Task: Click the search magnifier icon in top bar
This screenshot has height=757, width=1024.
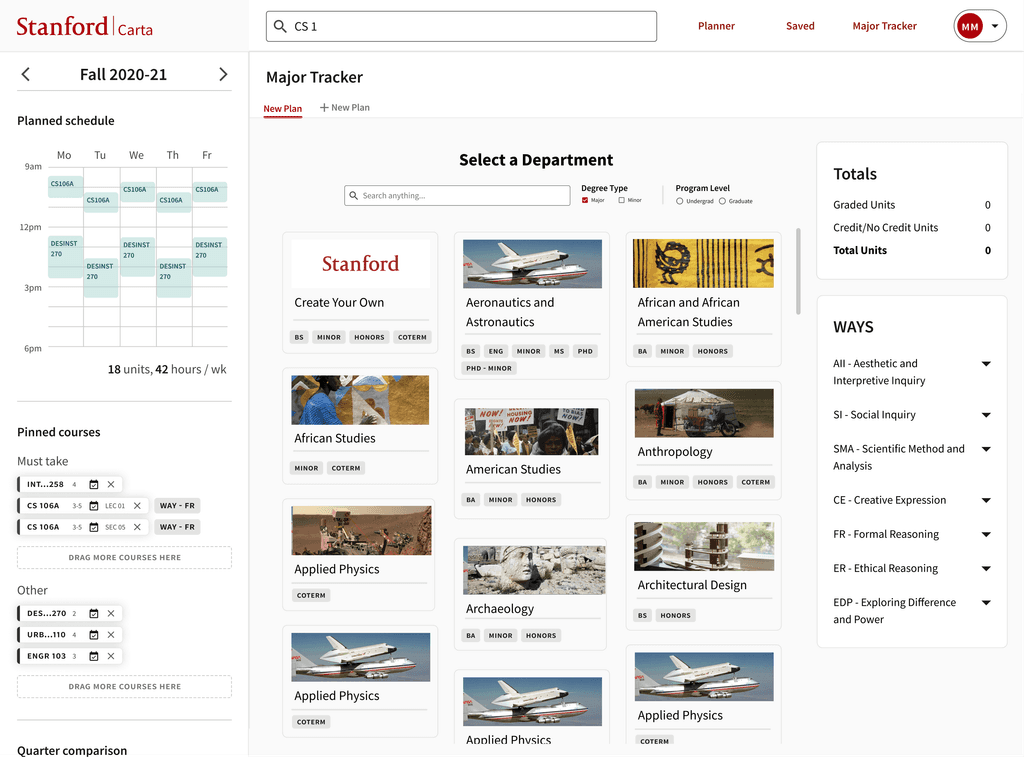Action: (280, 26)
